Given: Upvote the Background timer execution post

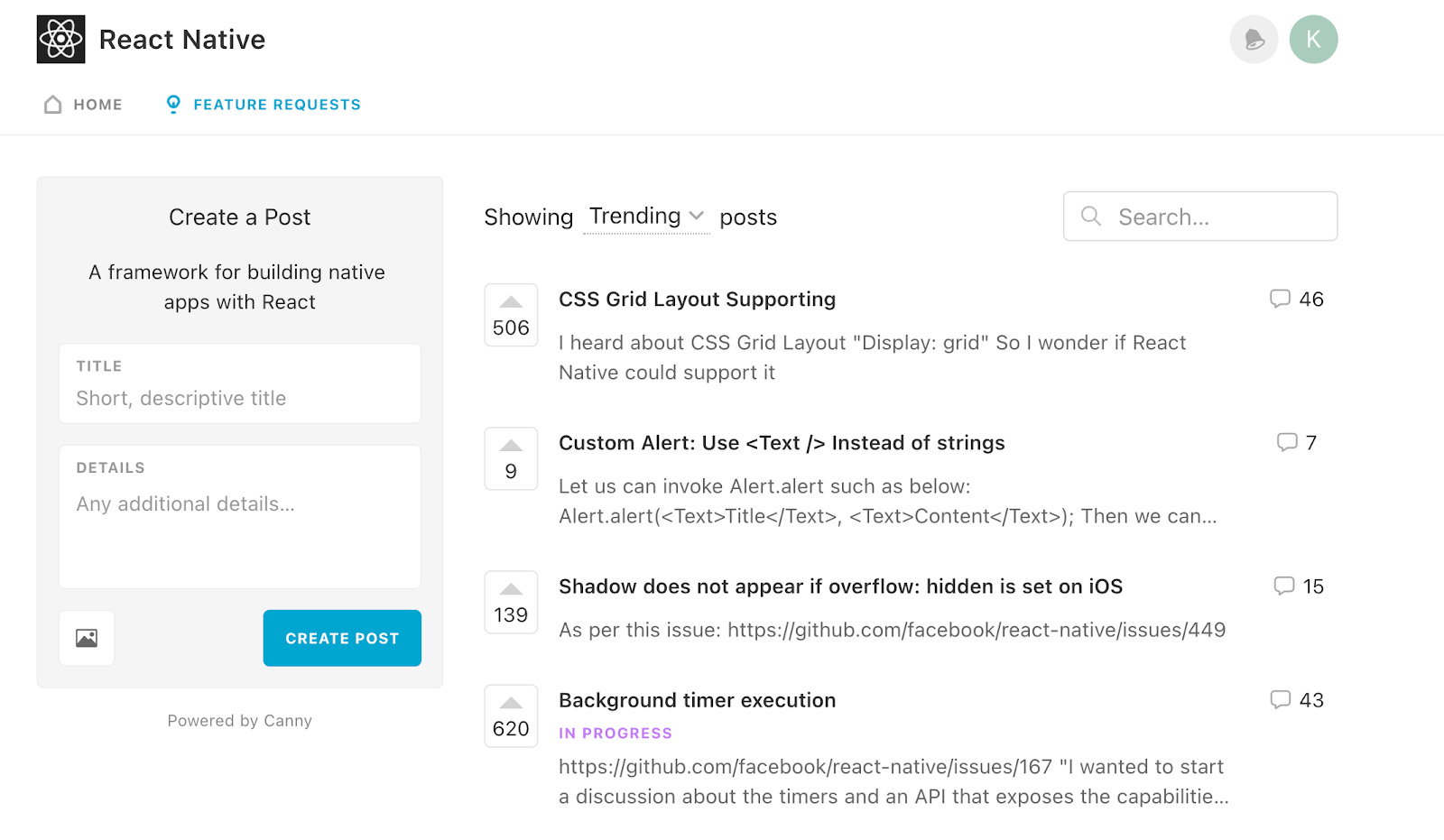Looking at the screenshot, I should pos(511,716).
